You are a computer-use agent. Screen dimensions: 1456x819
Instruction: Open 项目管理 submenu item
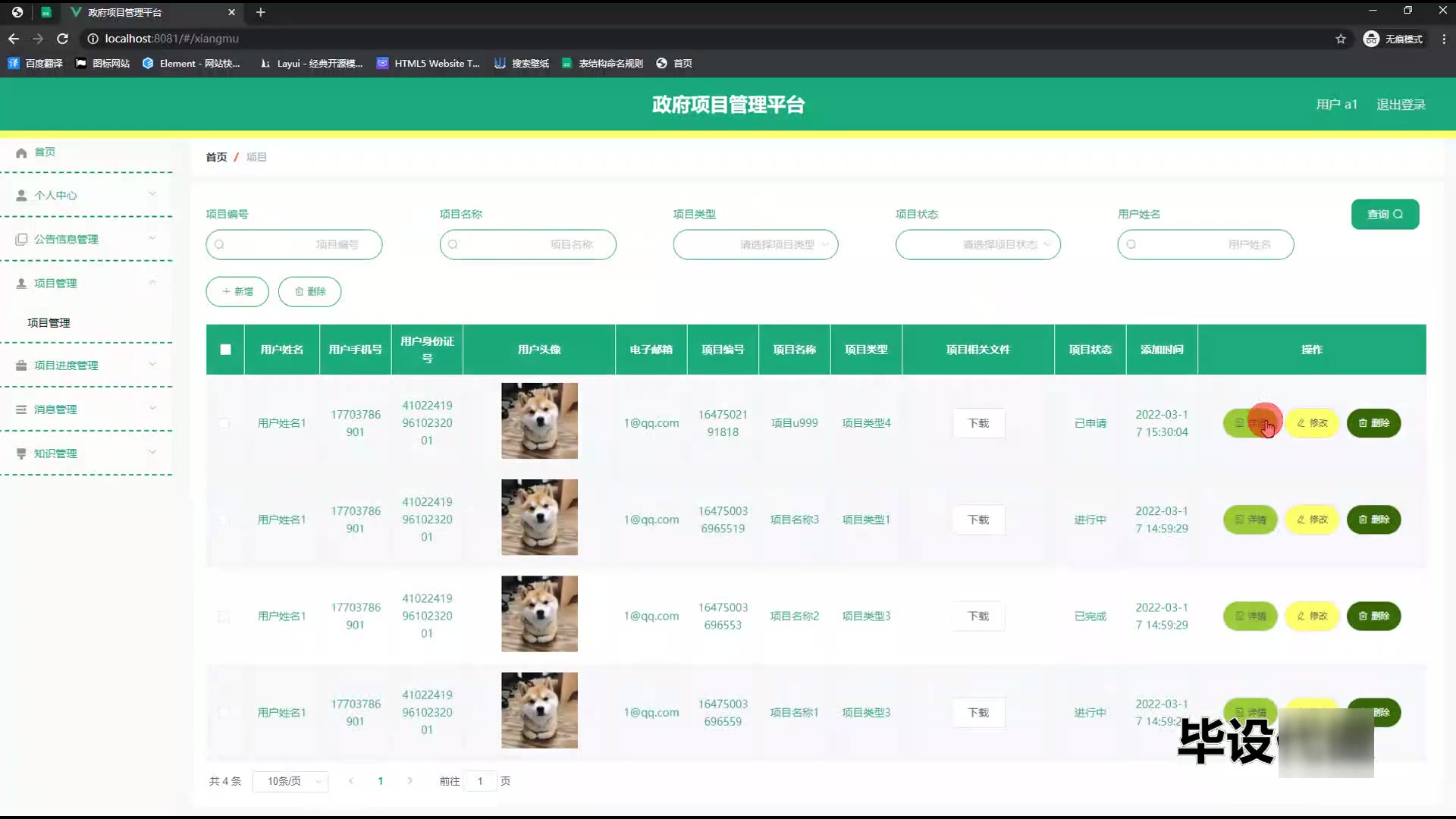coord(49,323)
